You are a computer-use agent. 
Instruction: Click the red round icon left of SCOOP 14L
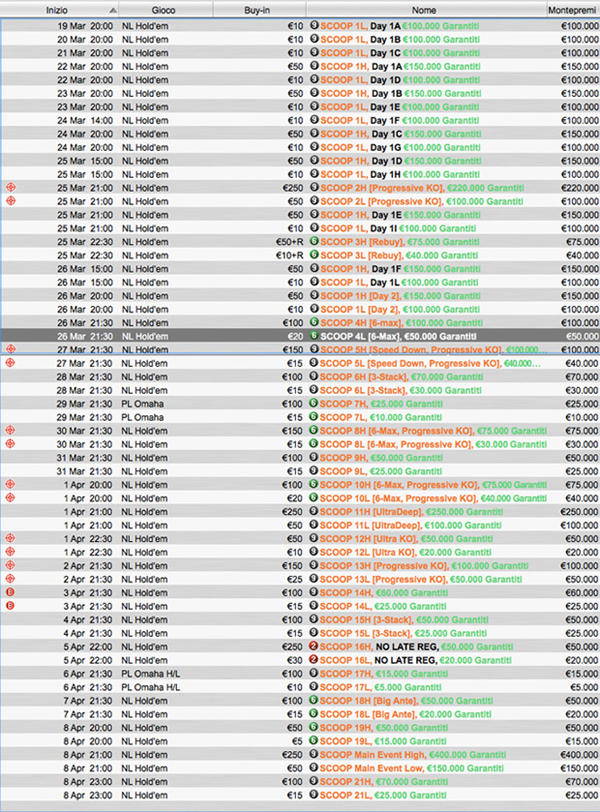(x=10, y=606)
